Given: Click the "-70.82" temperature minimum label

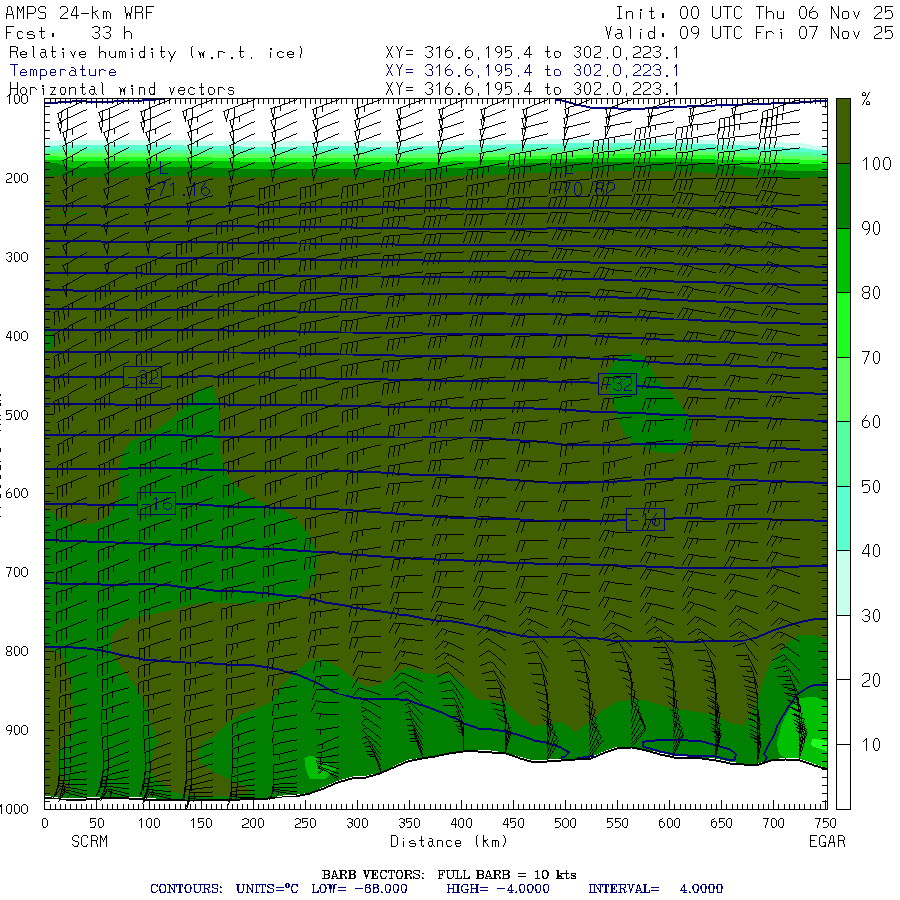Looking at the screenshot, I should click(583, 189).
